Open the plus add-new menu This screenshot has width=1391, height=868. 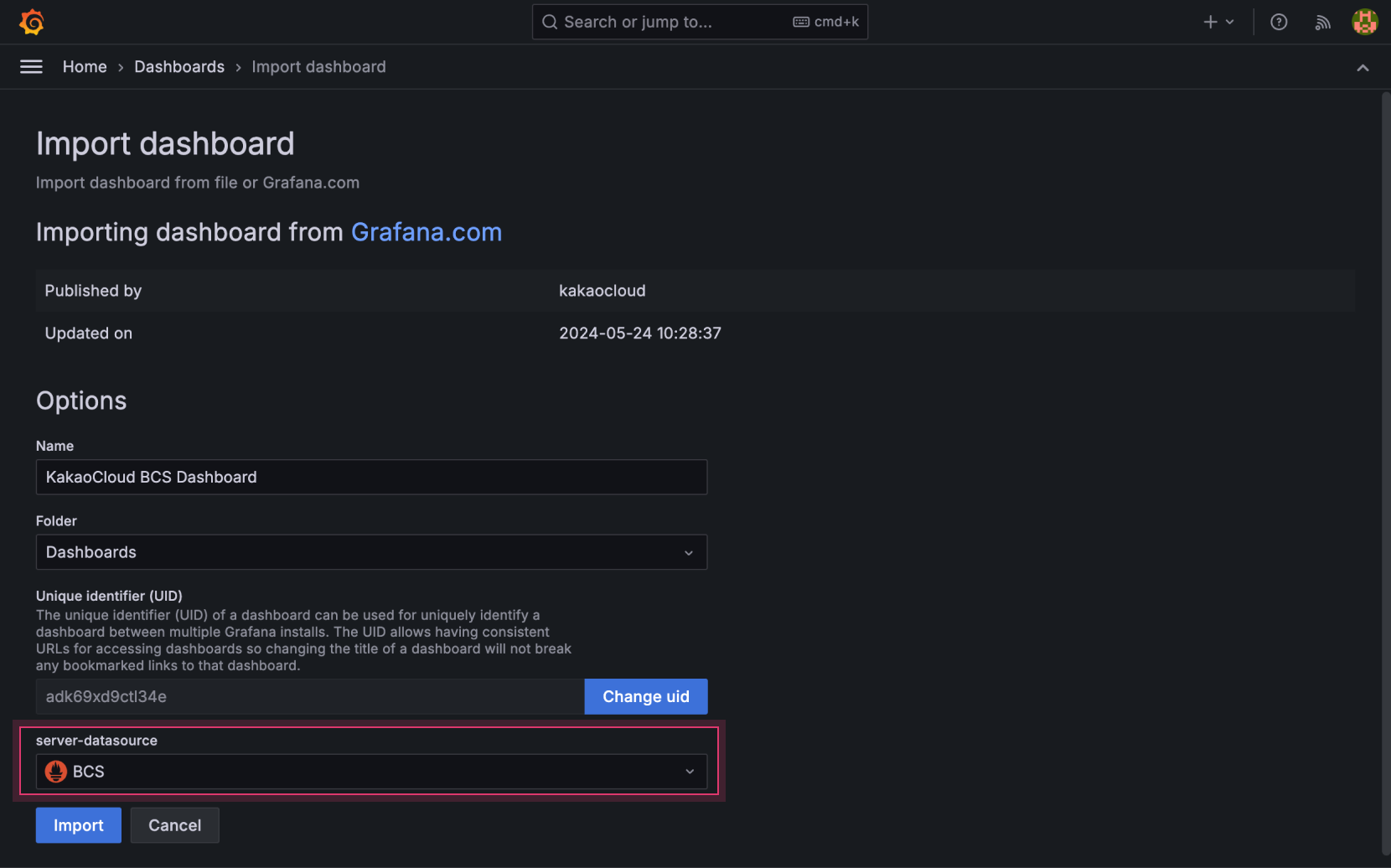pos(1218,22)
